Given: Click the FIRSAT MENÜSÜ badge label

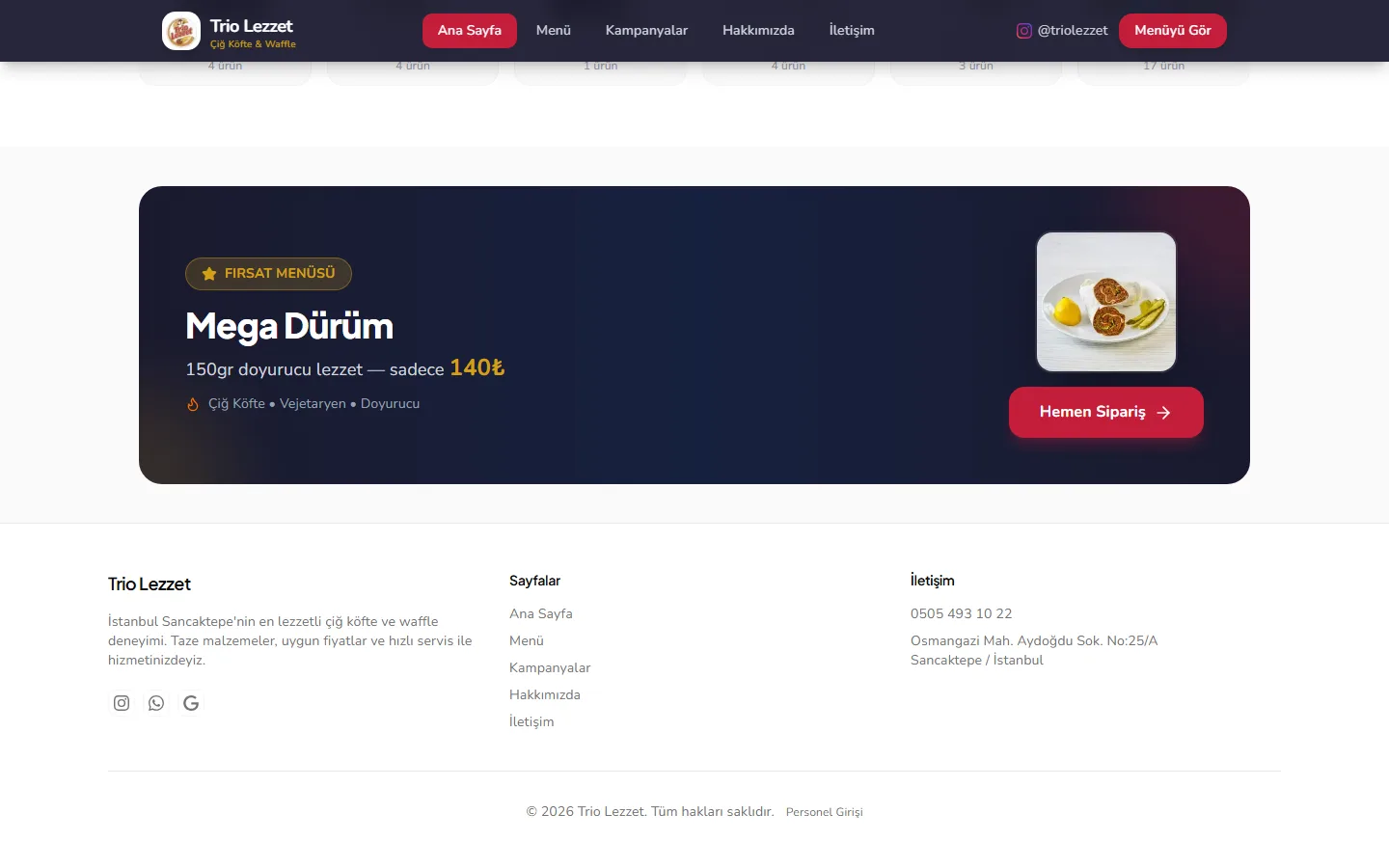Looking at the screenshot, I should [280, 274].
